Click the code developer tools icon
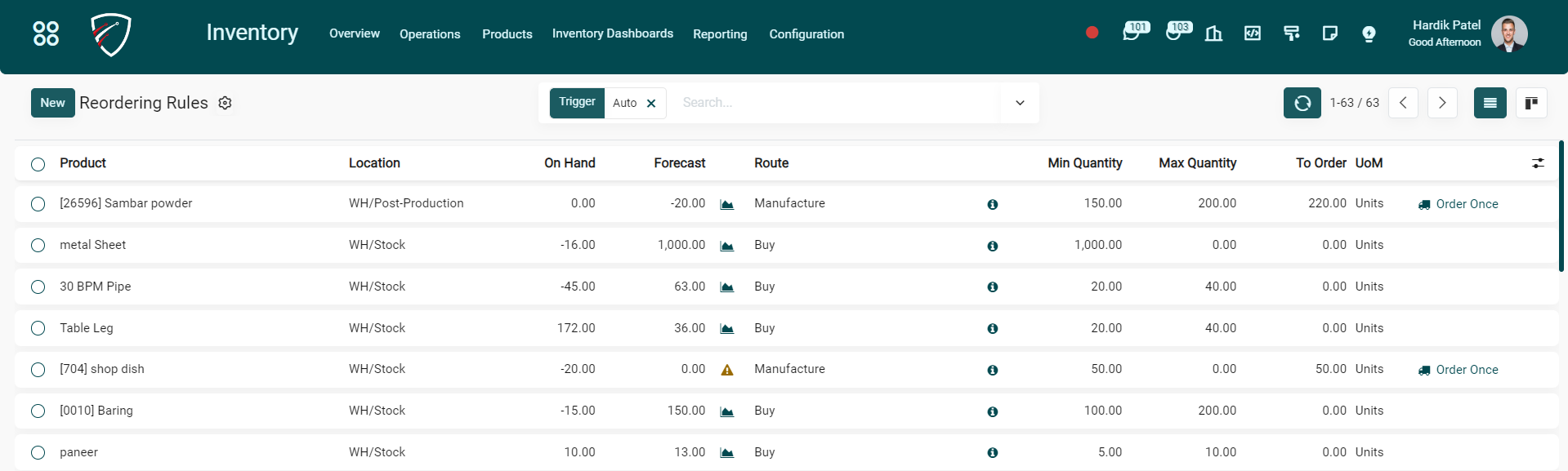Viewport: 1568px width, 471px height. [1252, 33]
